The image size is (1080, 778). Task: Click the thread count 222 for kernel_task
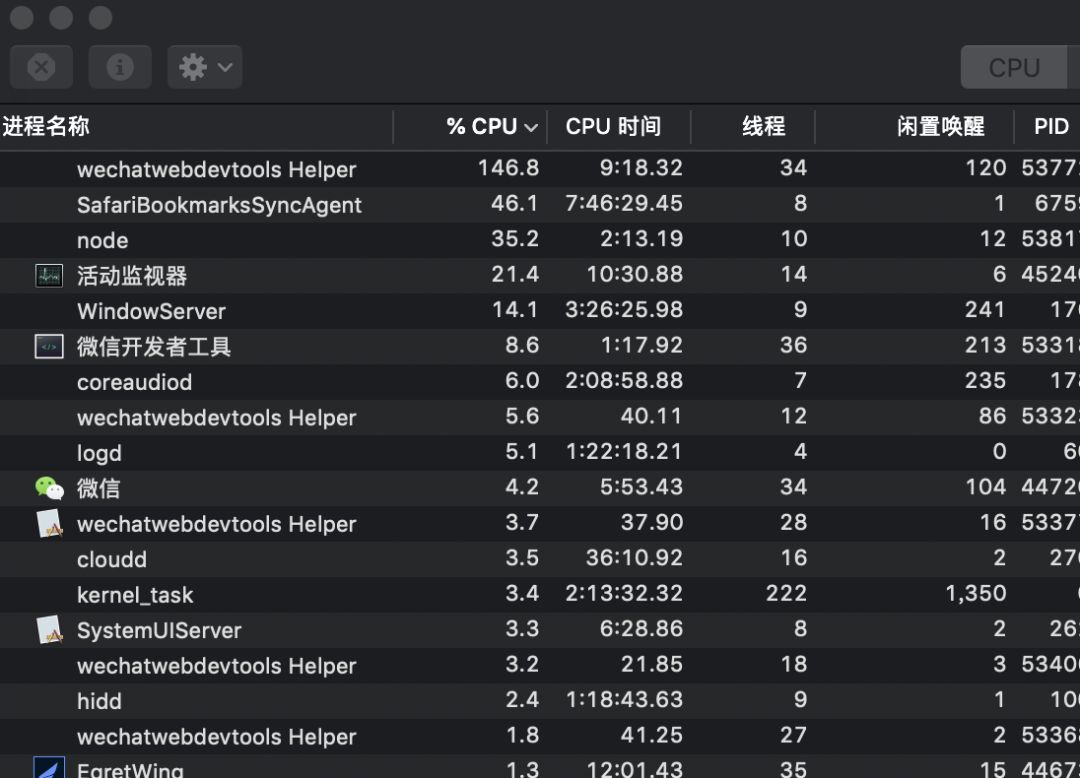pos(786,593)
